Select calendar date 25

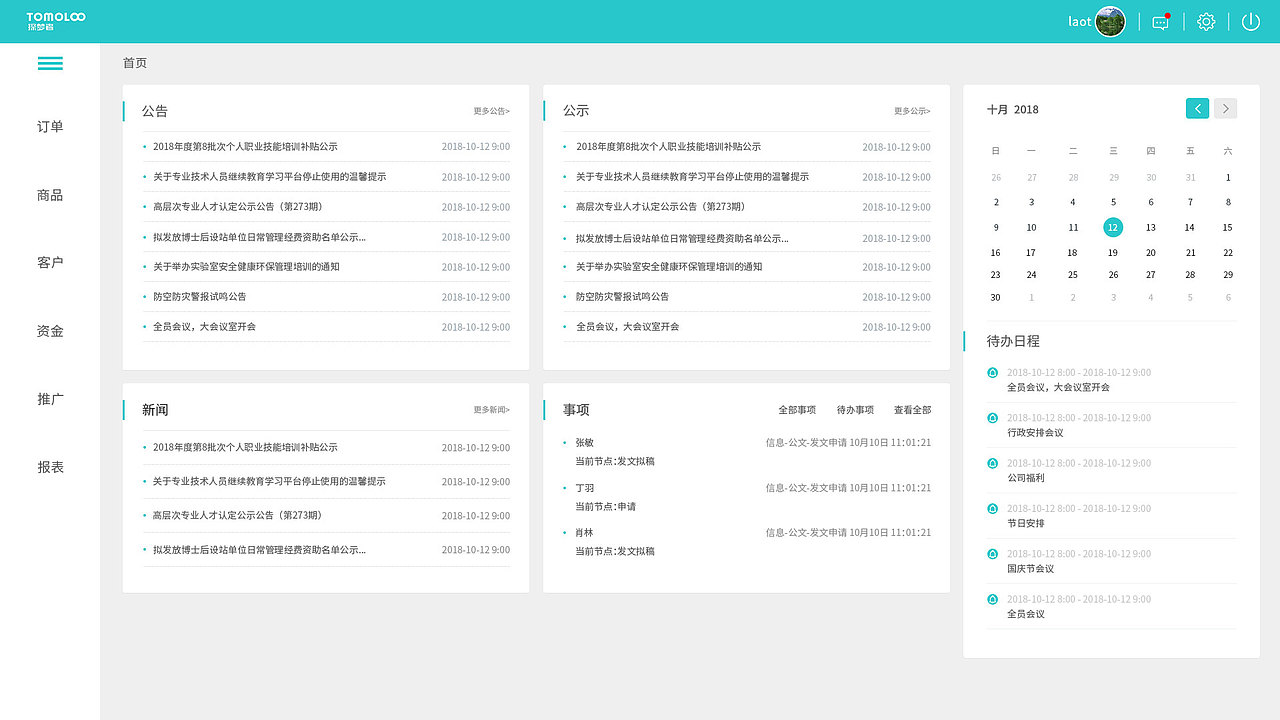click(x=1073, y=275)
